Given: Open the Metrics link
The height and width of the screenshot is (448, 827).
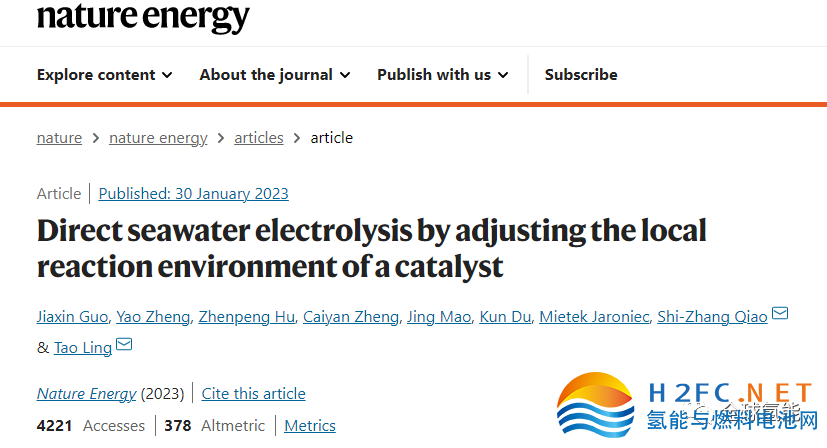Looking at the screenshot, I should click(x=310, y=426).
